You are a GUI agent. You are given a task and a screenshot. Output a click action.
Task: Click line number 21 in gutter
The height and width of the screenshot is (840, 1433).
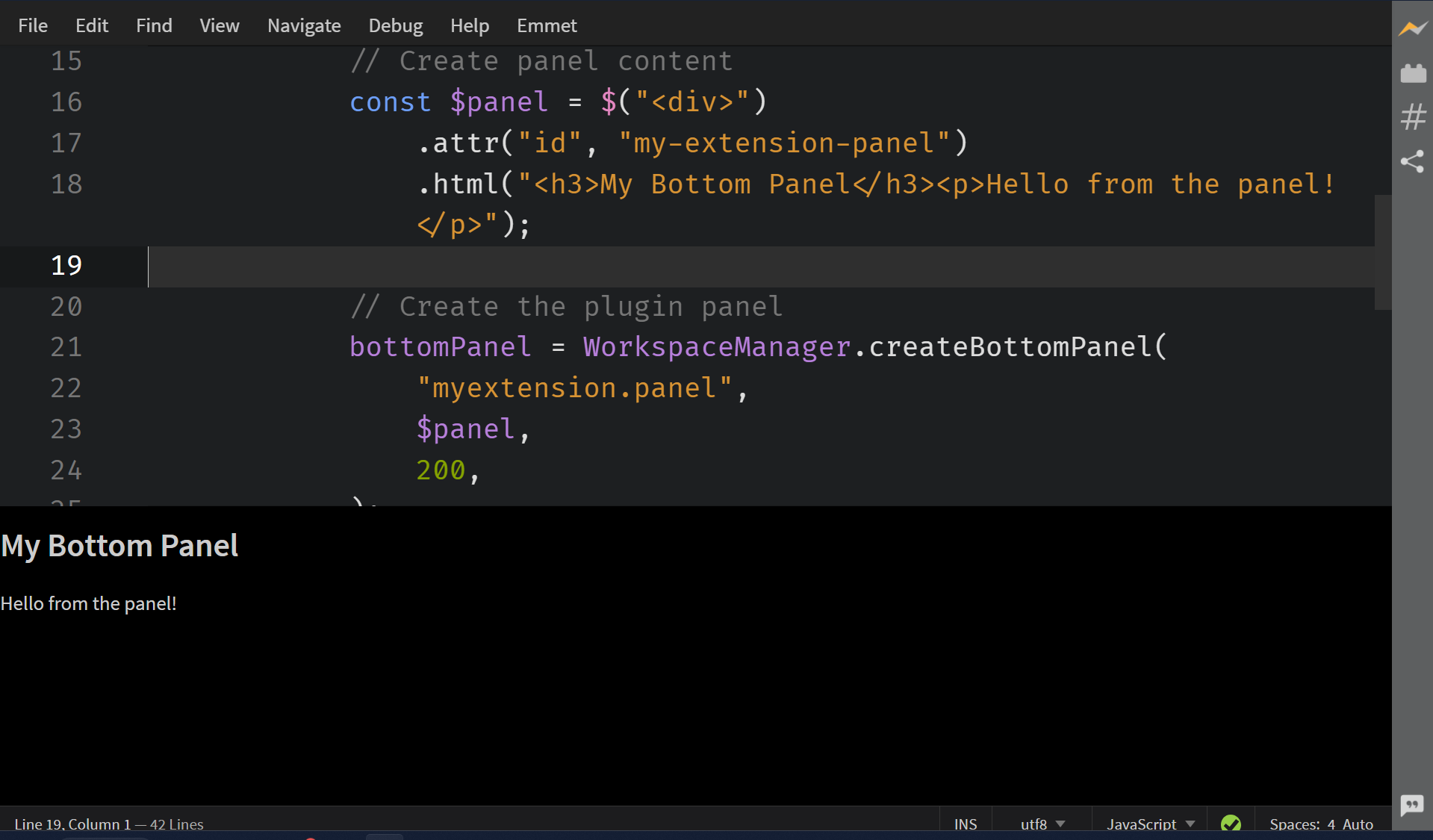pyautogui.click(x=66, y=346)
